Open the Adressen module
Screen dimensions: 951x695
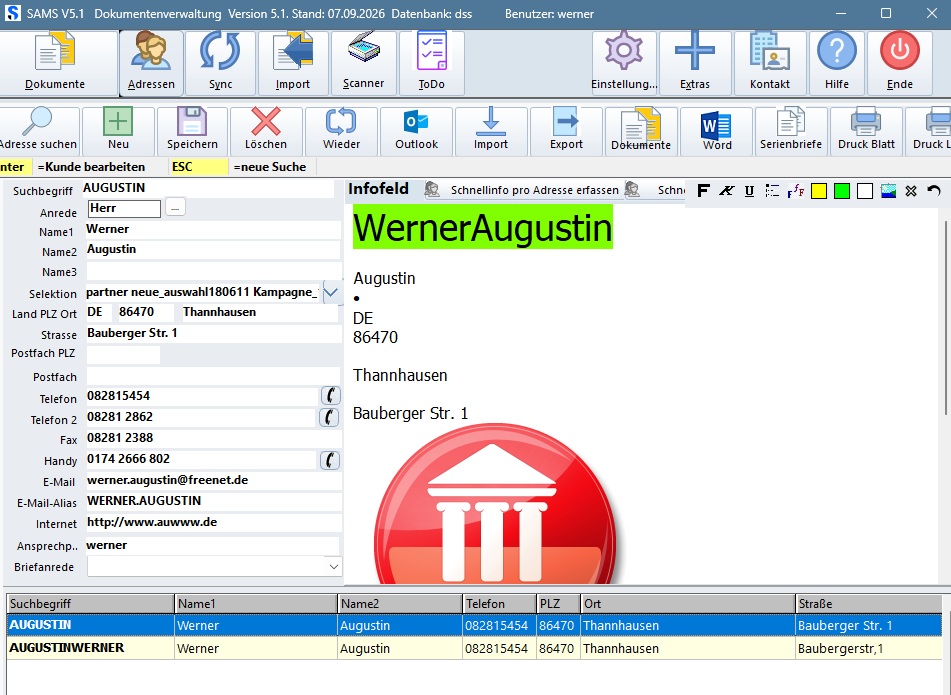(x=151, y=63)
